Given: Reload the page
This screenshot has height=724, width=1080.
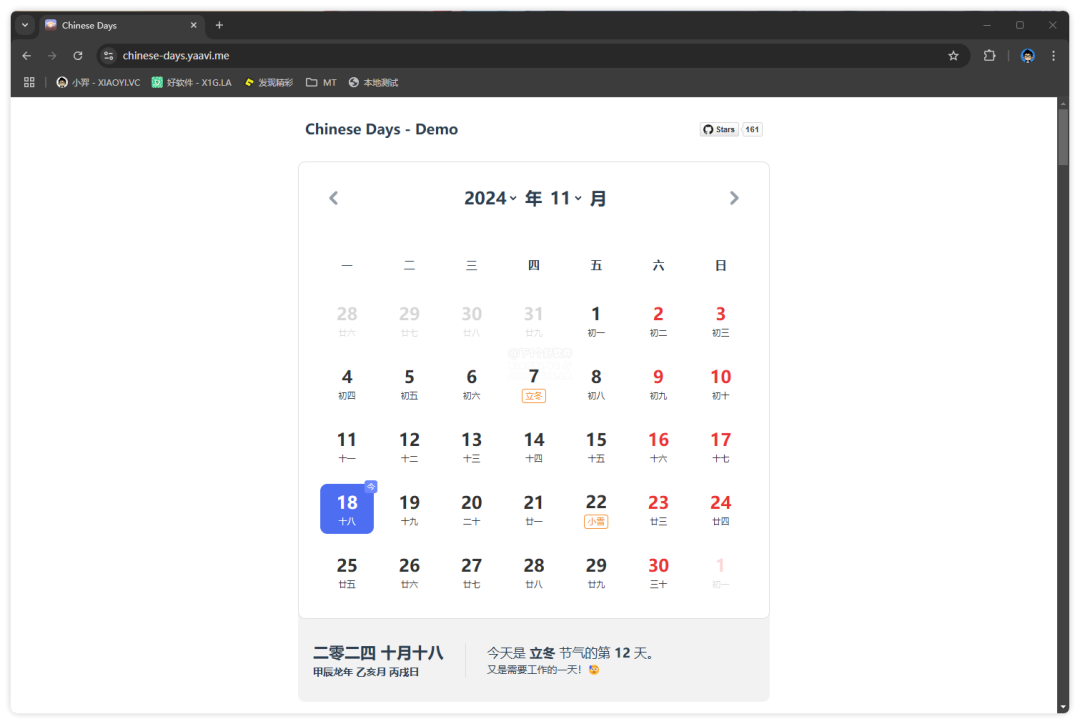Looking at the screenshot, I should 78,56.
